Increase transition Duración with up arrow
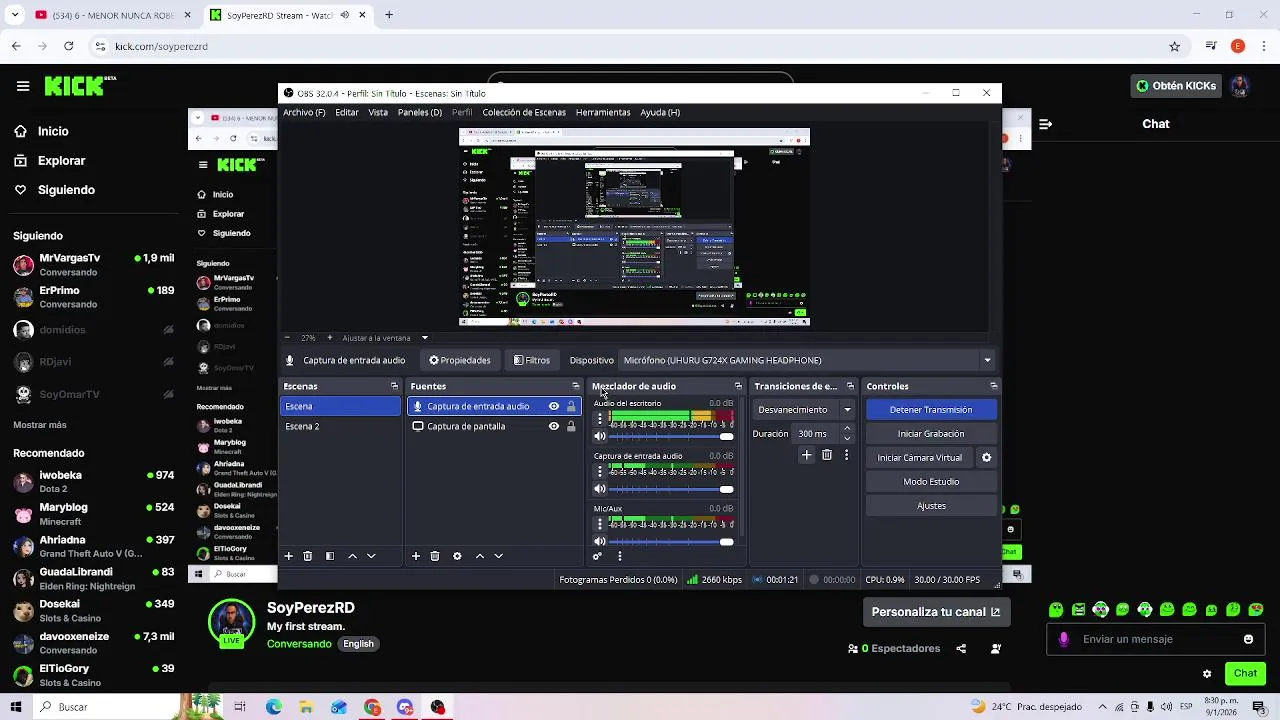 (847, 429)
